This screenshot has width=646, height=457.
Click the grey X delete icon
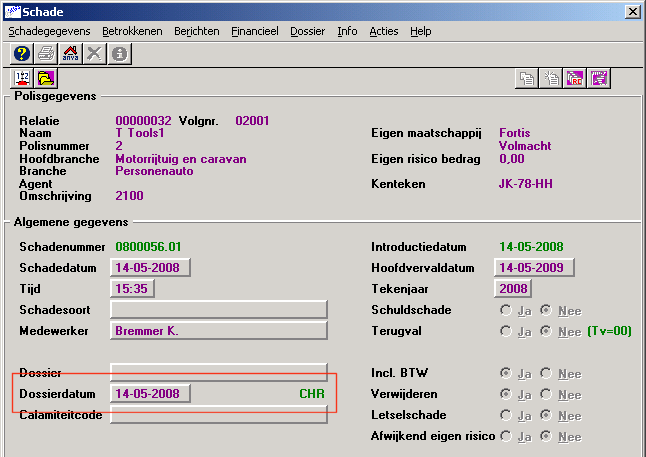pos(94,54)
